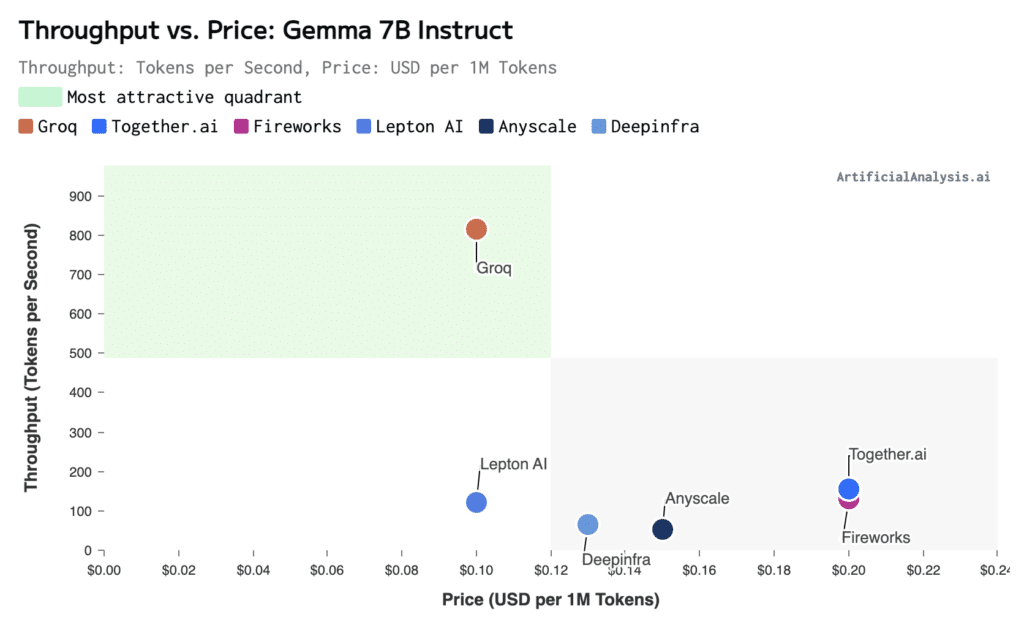Click the Most attractive quadrant green swatch
The width and height of the screenshot is (1024, 625).
click(x=40, y=97)
